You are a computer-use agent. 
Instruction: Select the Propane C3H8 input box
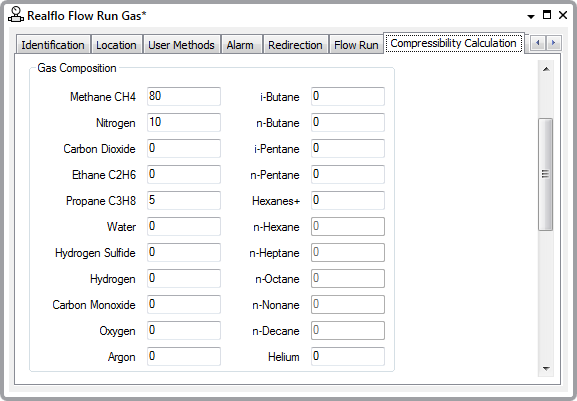pos(184,200)
